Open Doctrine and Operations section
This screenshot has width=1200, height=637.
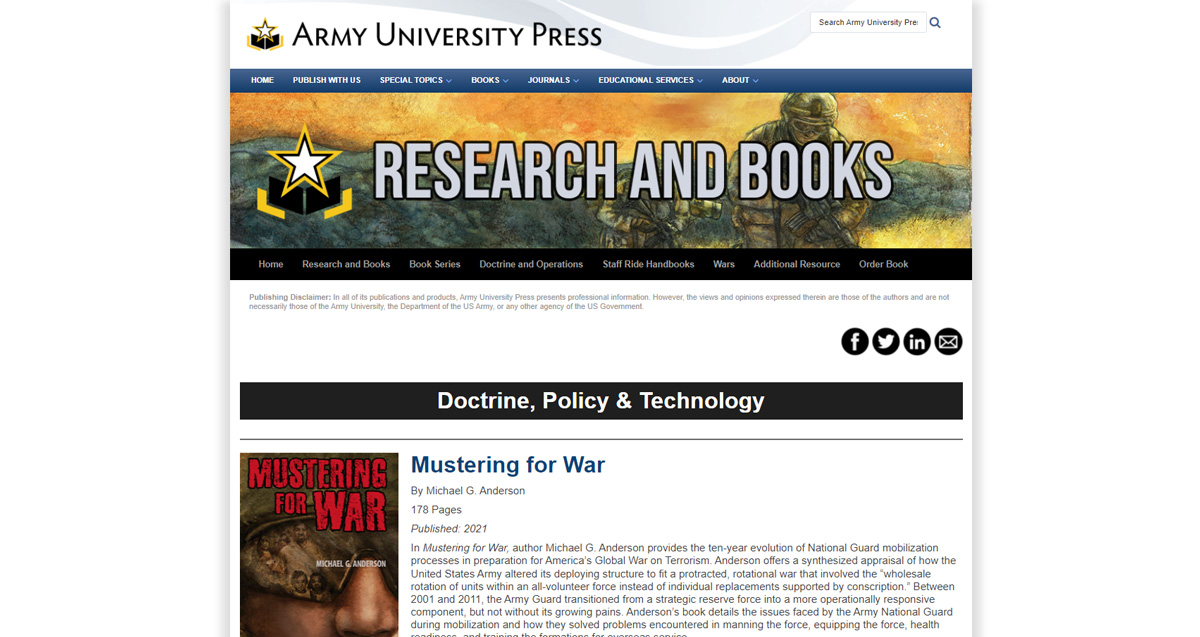531,264
